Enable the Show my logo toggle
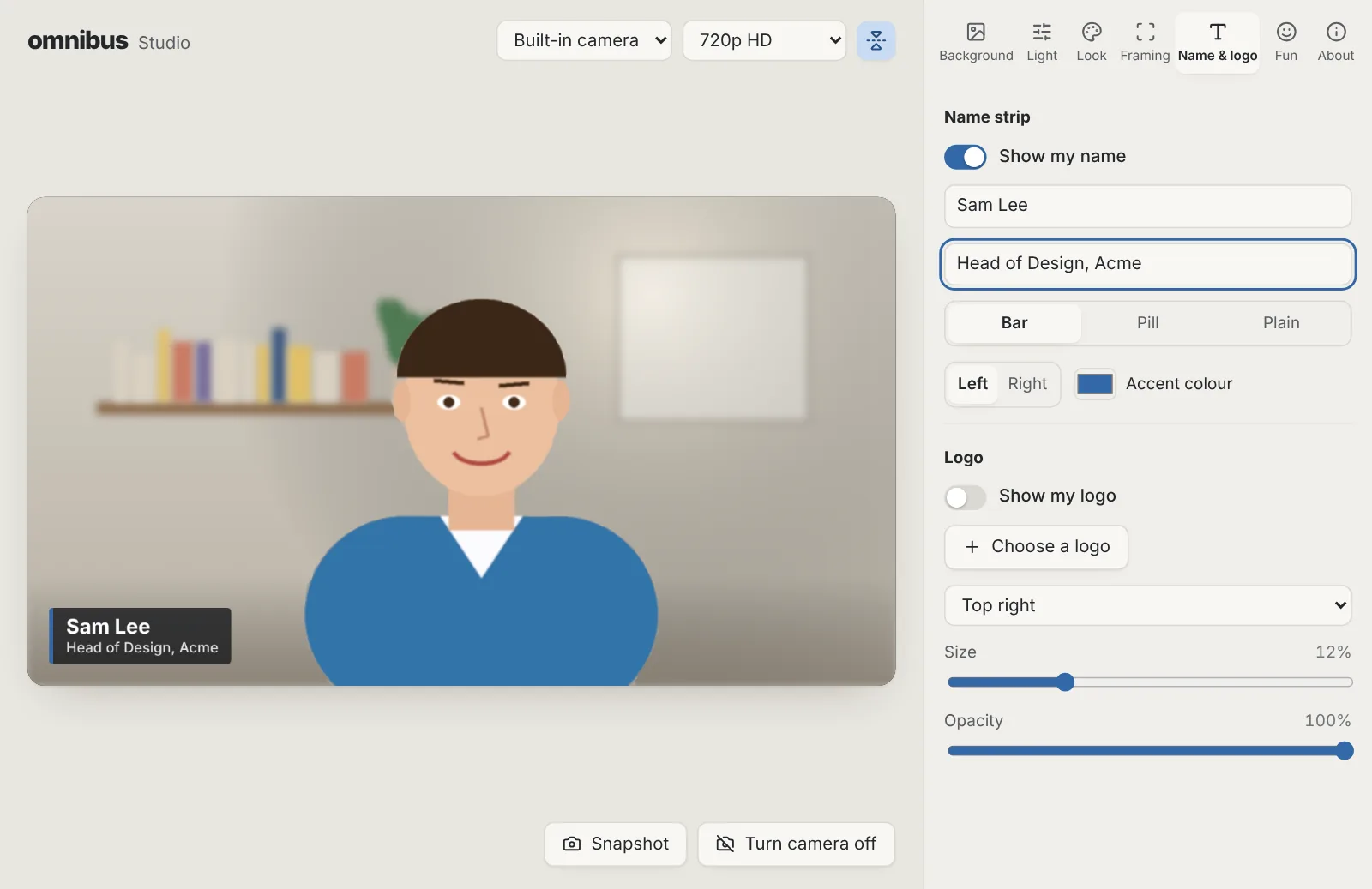Image resolution: width=1372 pixels, height=889 pixels. click(965, 496)
